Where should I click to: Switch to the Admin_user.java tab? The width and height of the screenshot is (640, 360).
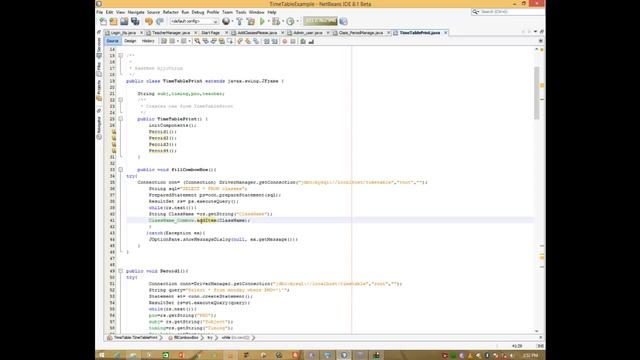[308, 33]
